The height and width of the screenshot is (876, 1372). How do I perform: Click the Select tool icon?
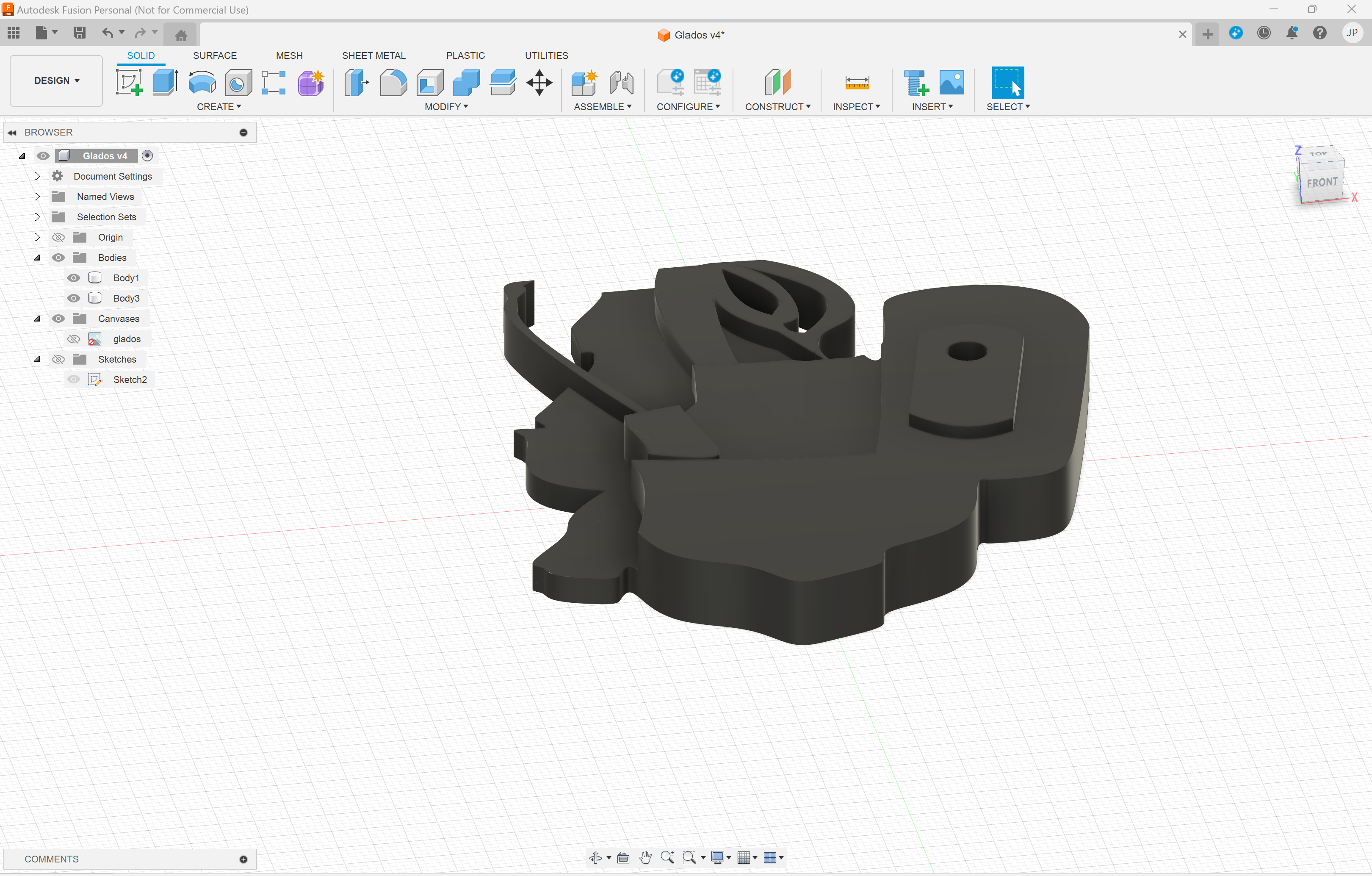pos(1007,82)
